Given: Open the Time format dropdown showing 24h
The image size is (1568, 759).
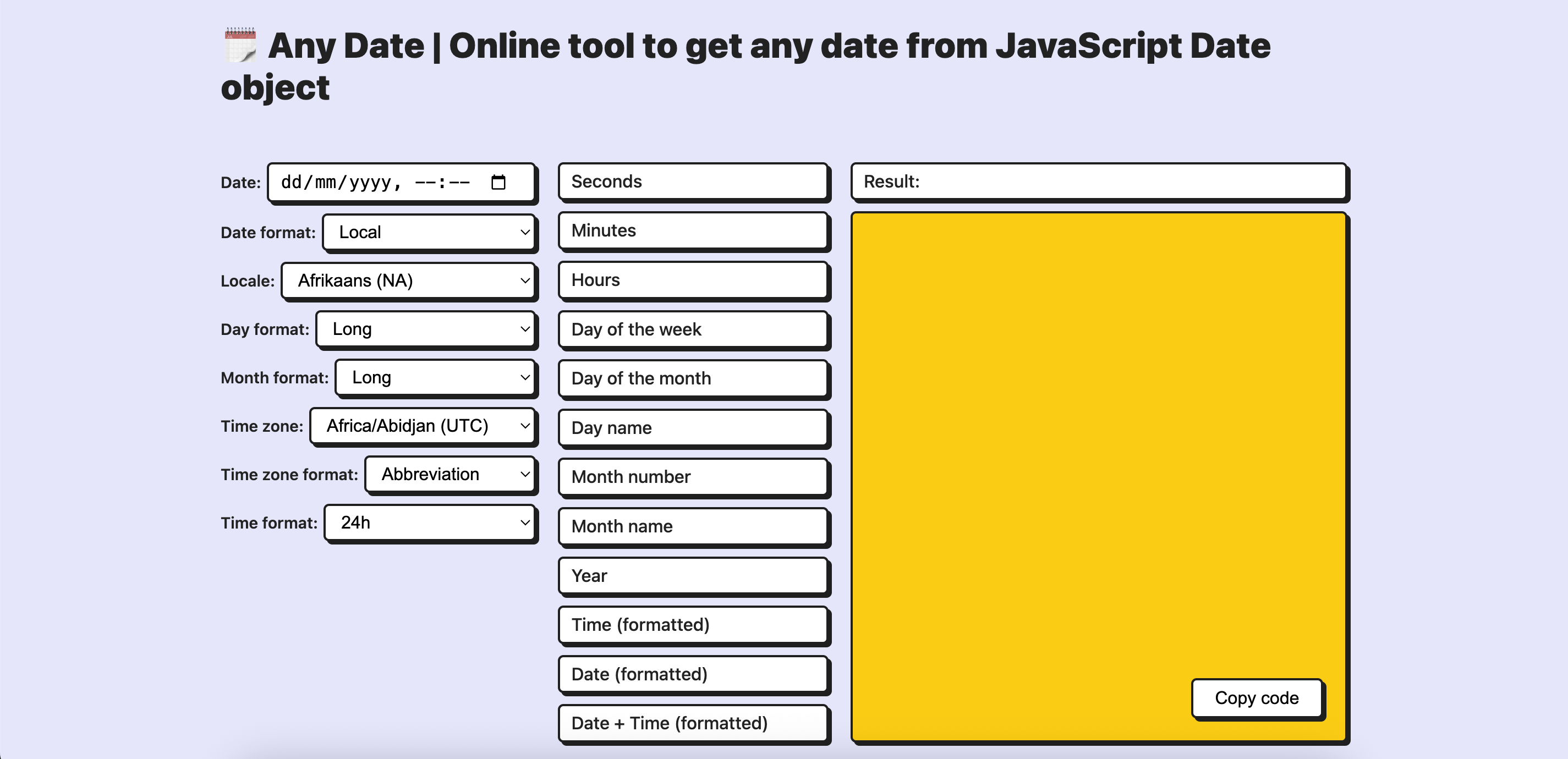Looking at the screenshot, I should click(x=430, y=522).
